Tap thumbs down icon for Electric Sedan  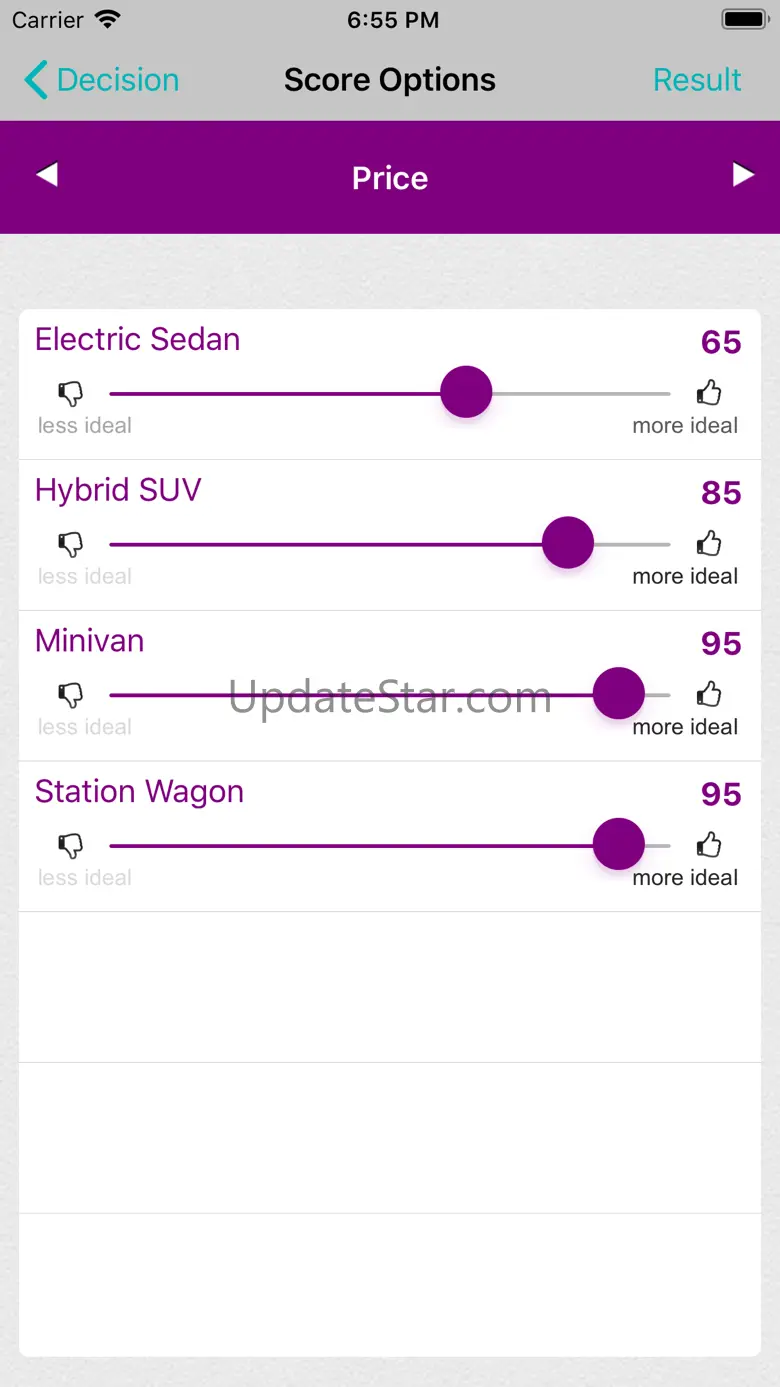coord(71,394)
